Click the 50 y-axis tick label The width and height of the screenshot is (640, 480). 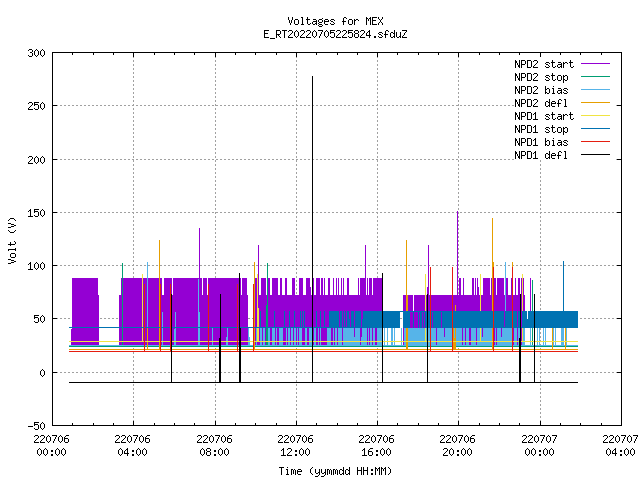pyautogui.click(x=39, y=319)
